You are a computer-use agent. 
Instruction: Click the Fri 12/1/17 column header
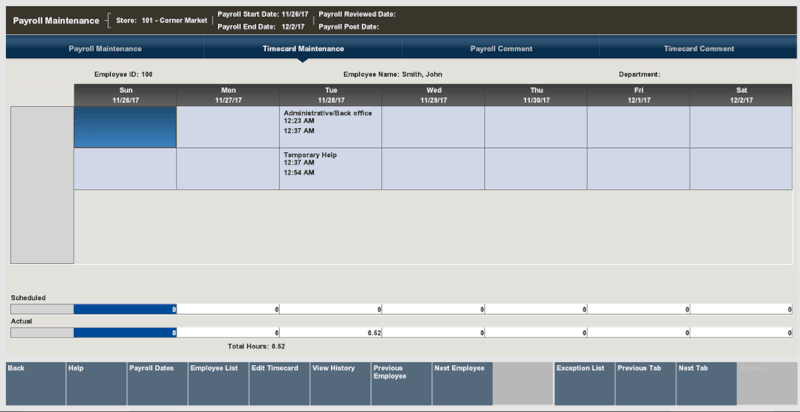(x=639, y=95)
